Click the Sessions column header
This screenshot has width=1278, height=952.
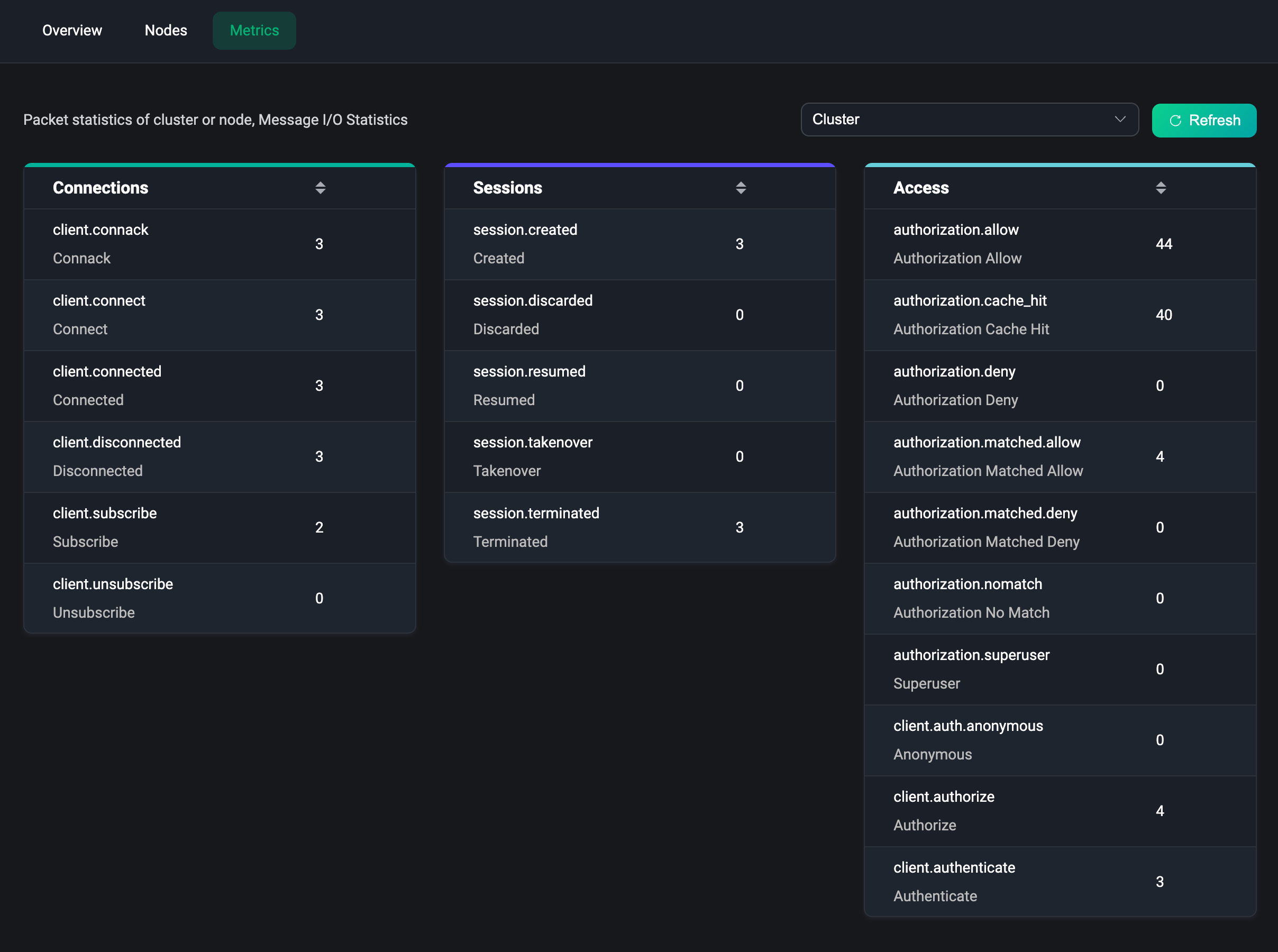[507, 188]
